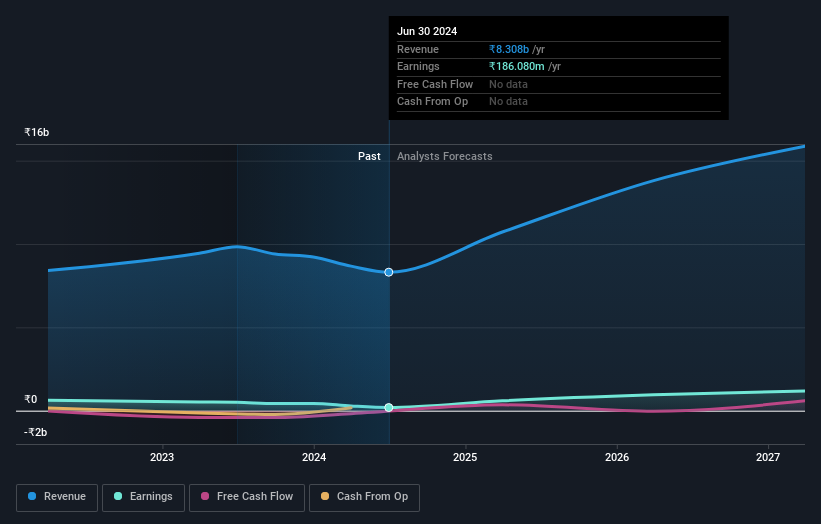Click the Earnings row label in tooltip
This screenshot has width=821, height=524.
[418, 66]
